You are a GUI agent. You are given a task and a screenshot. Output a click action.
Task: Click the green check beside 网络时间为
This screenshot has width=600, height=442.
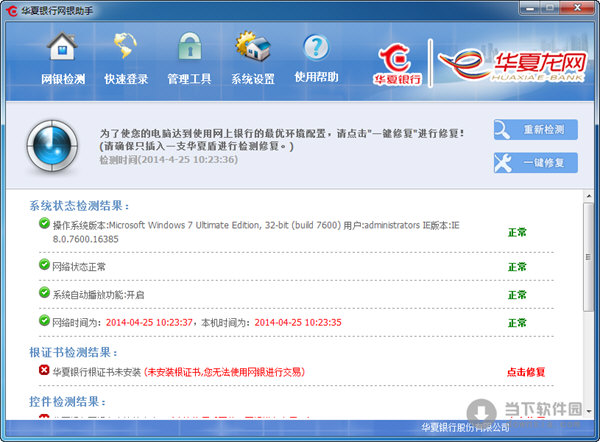(44, 320)
